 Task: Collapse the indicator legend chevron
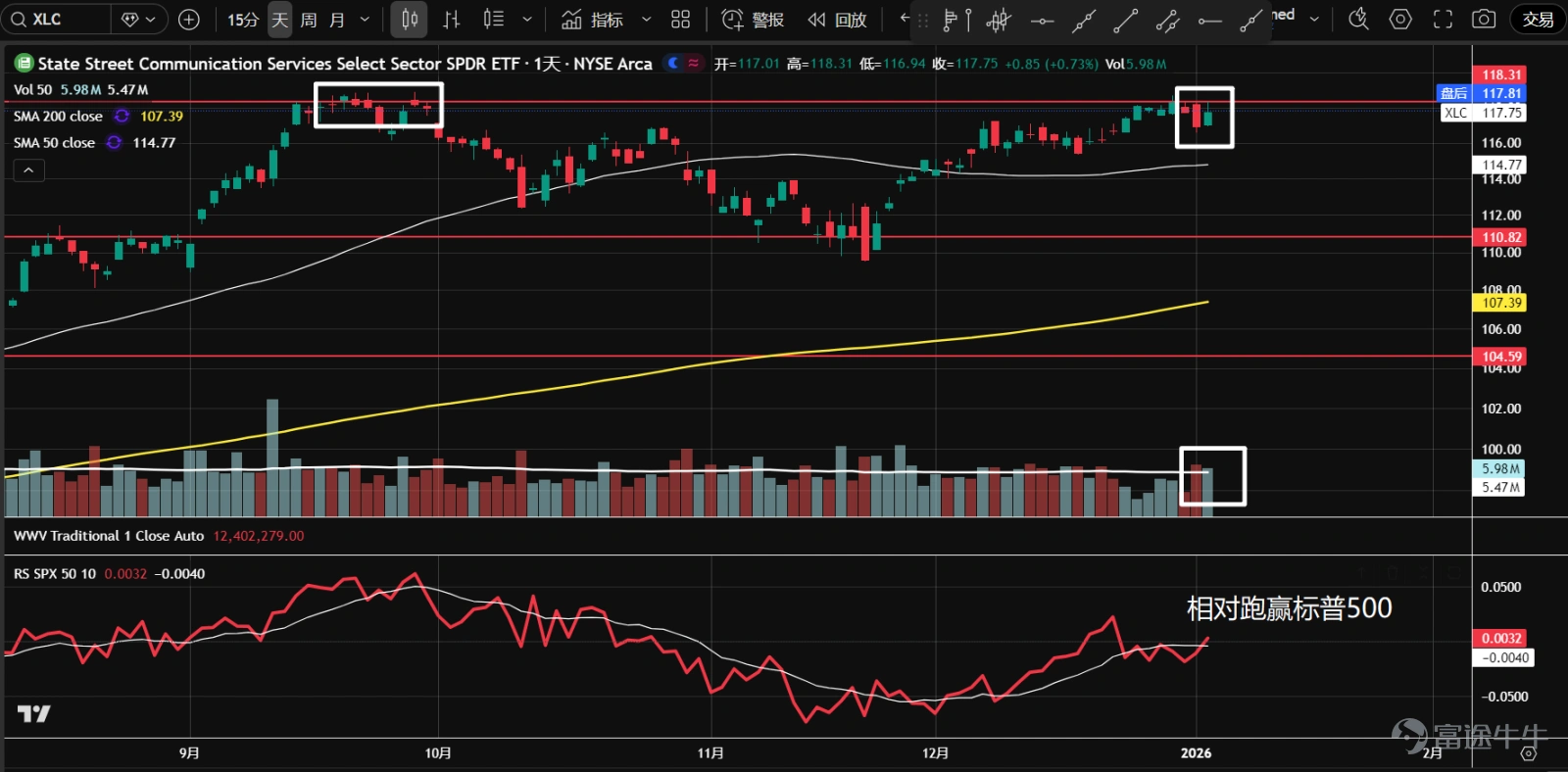click(28, 170)
